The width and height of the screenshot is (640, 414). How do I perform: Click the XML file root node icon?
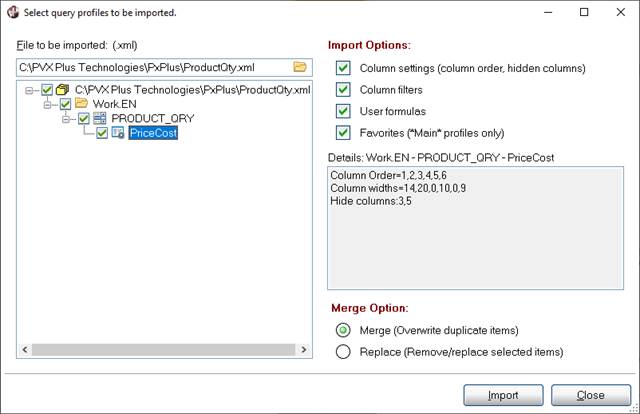coord(64,90)
